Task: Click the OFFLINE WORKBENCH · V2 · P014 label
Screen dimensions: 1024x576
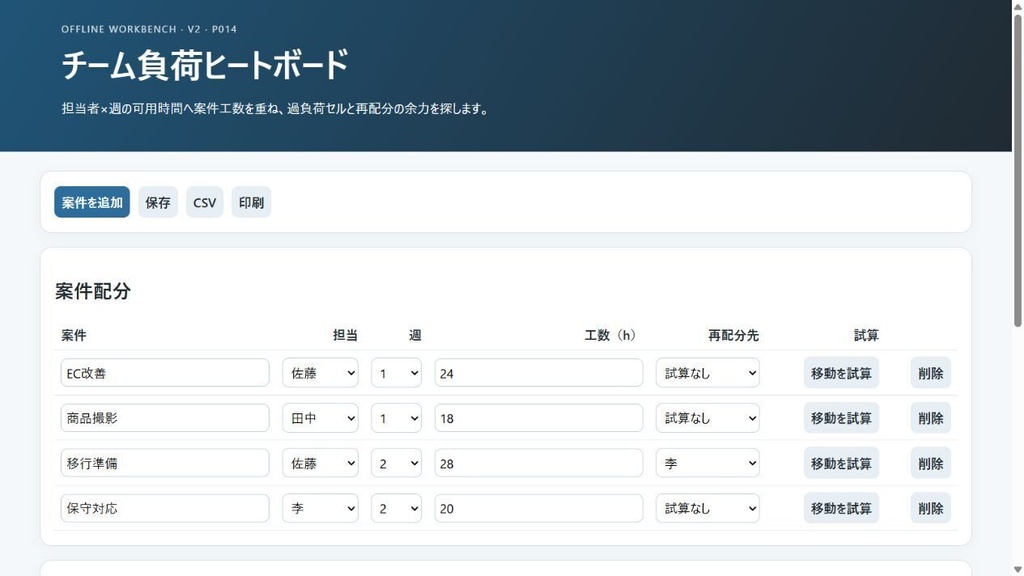Action: pos(149,29)
